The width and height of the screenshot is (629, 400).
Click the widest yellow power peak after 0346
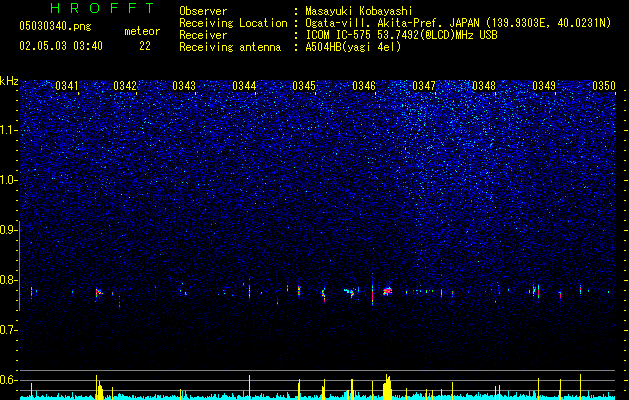(387, 387)
